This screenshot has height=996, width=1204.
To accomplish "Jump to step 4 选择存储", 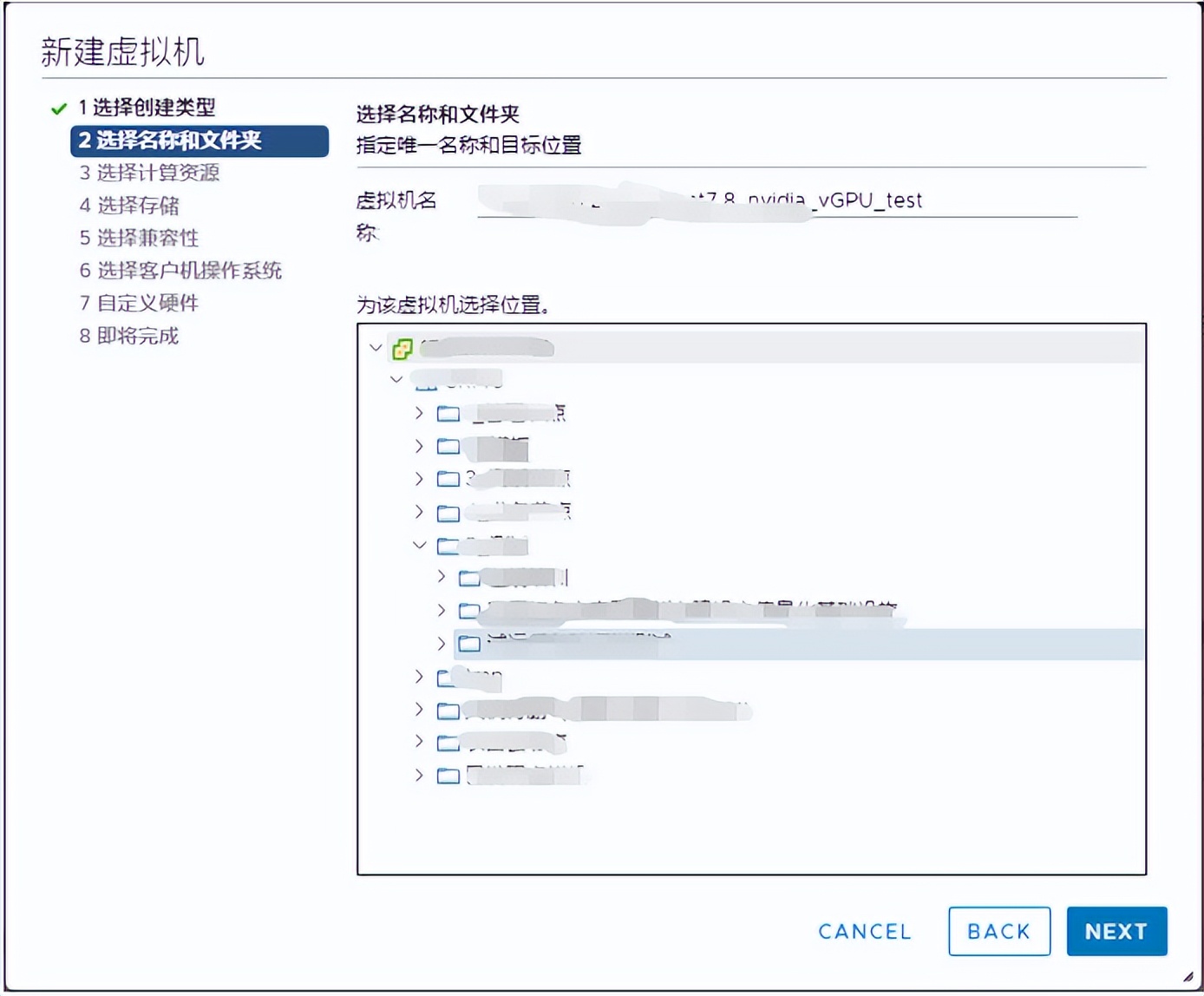I will [x=129, y=206].
